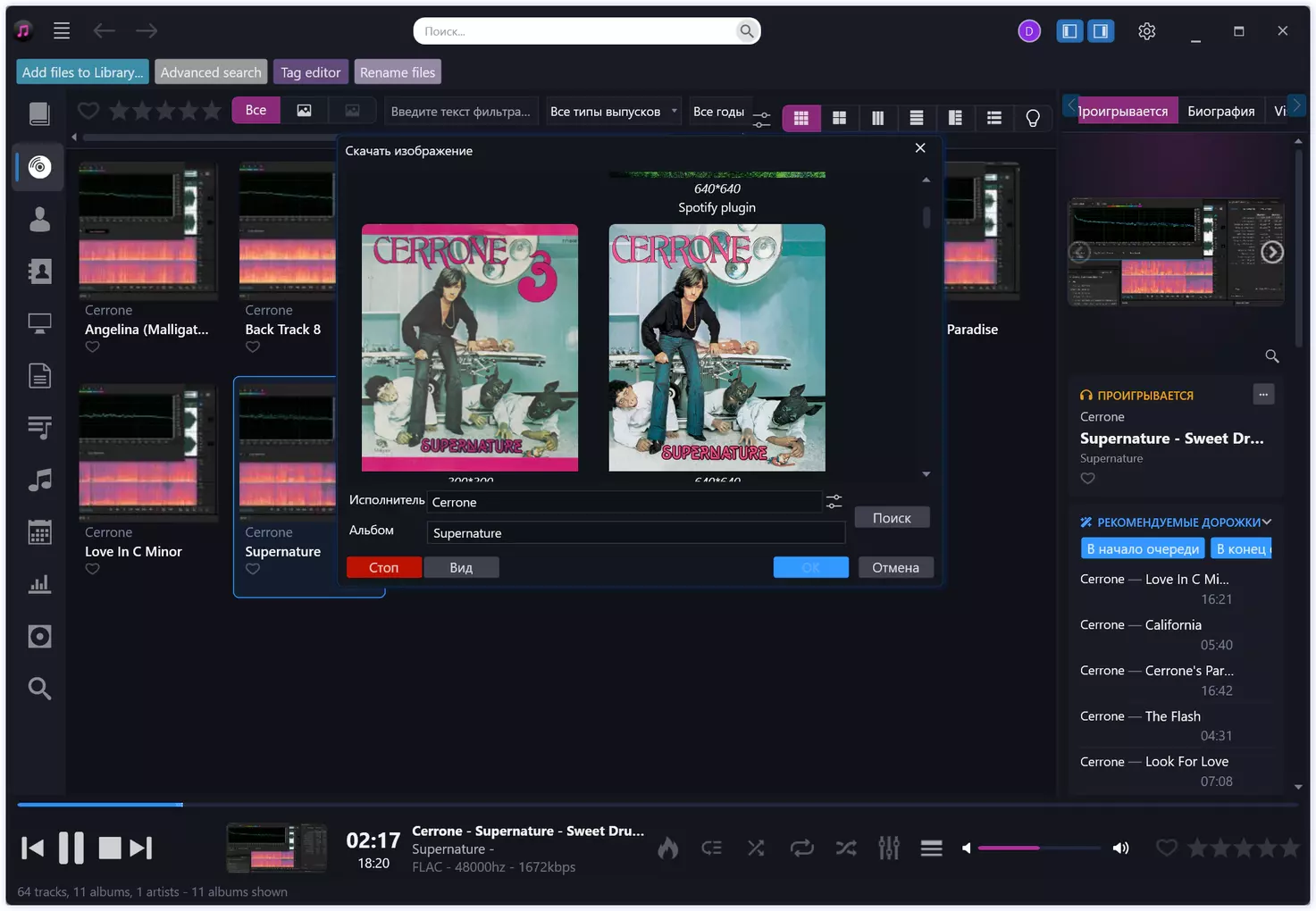Click the Add files to Library button

(83, 72)
